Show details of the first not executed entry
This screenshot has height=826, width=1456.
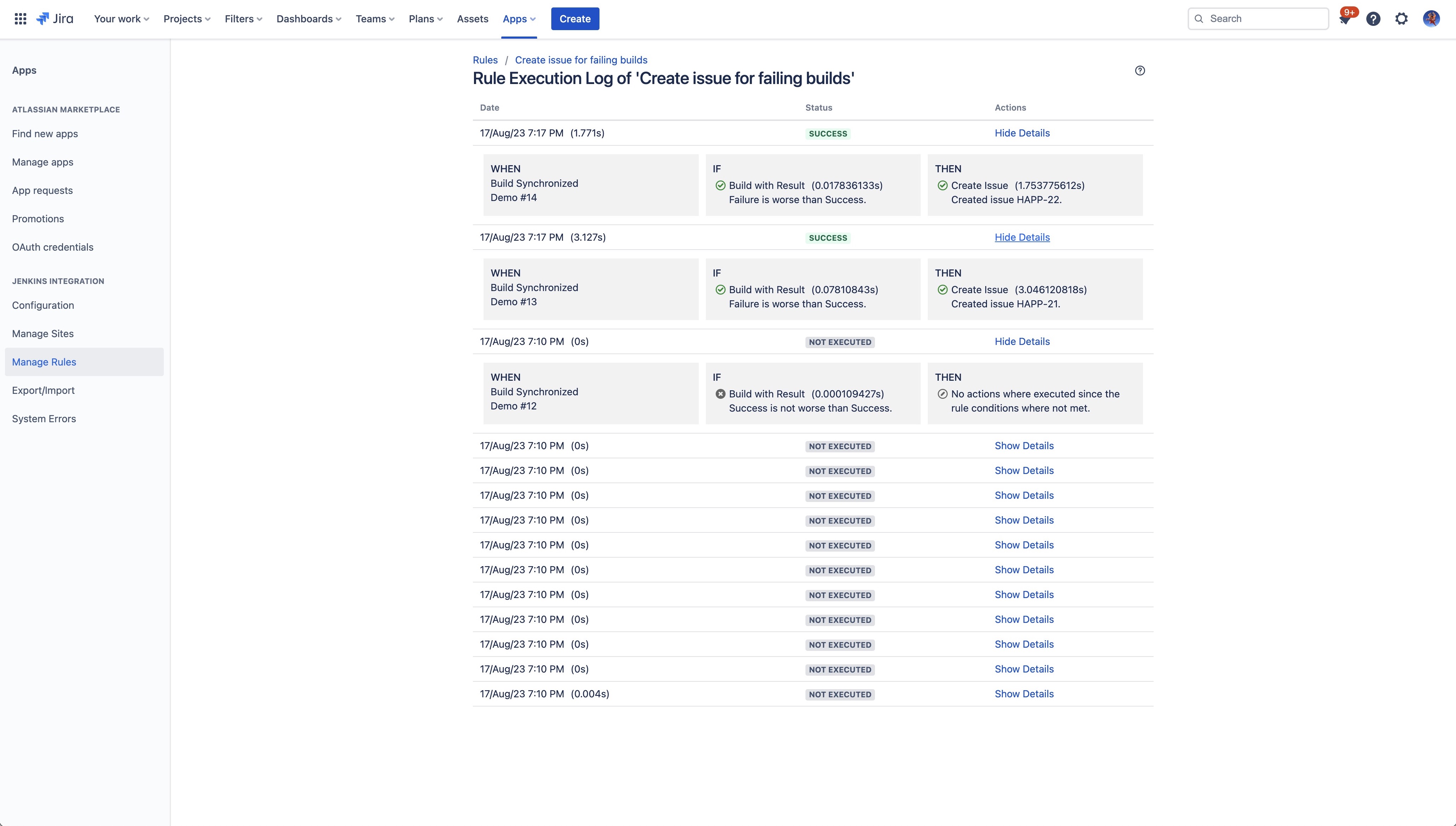1023,446
